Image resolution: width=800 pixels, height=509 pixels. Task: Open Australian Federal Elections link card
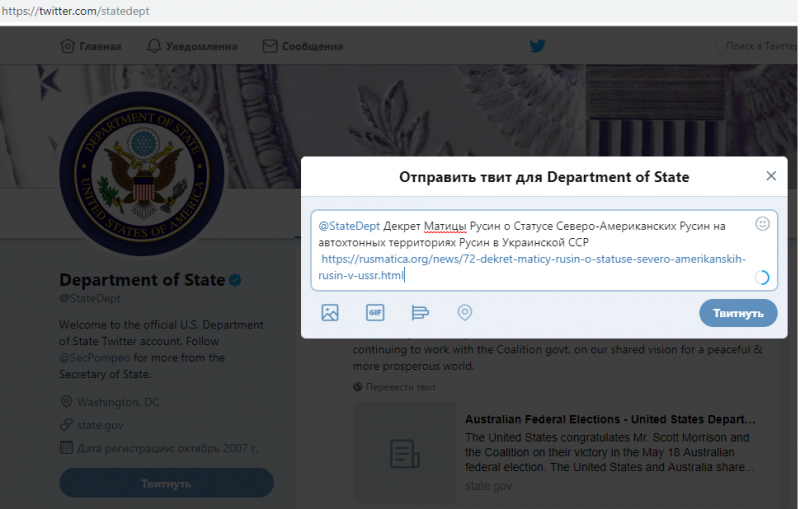click(561, 453)
